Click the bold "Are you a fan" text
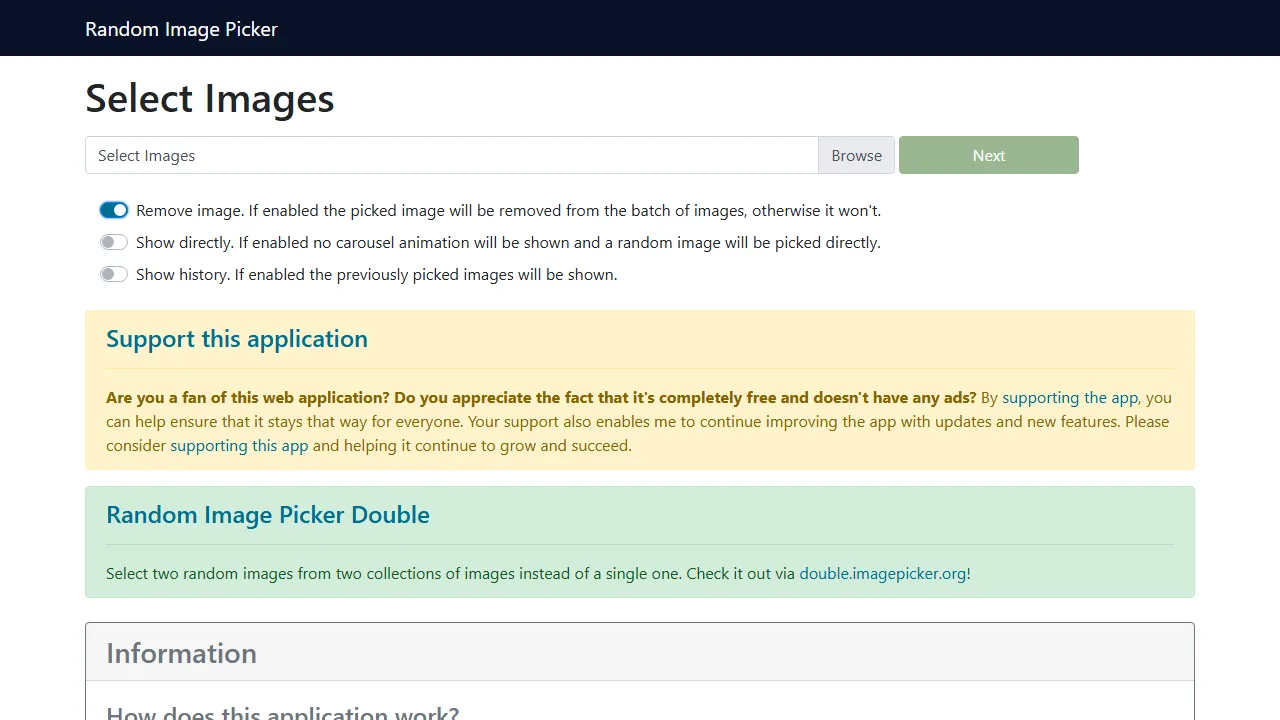 click(540, 398)
